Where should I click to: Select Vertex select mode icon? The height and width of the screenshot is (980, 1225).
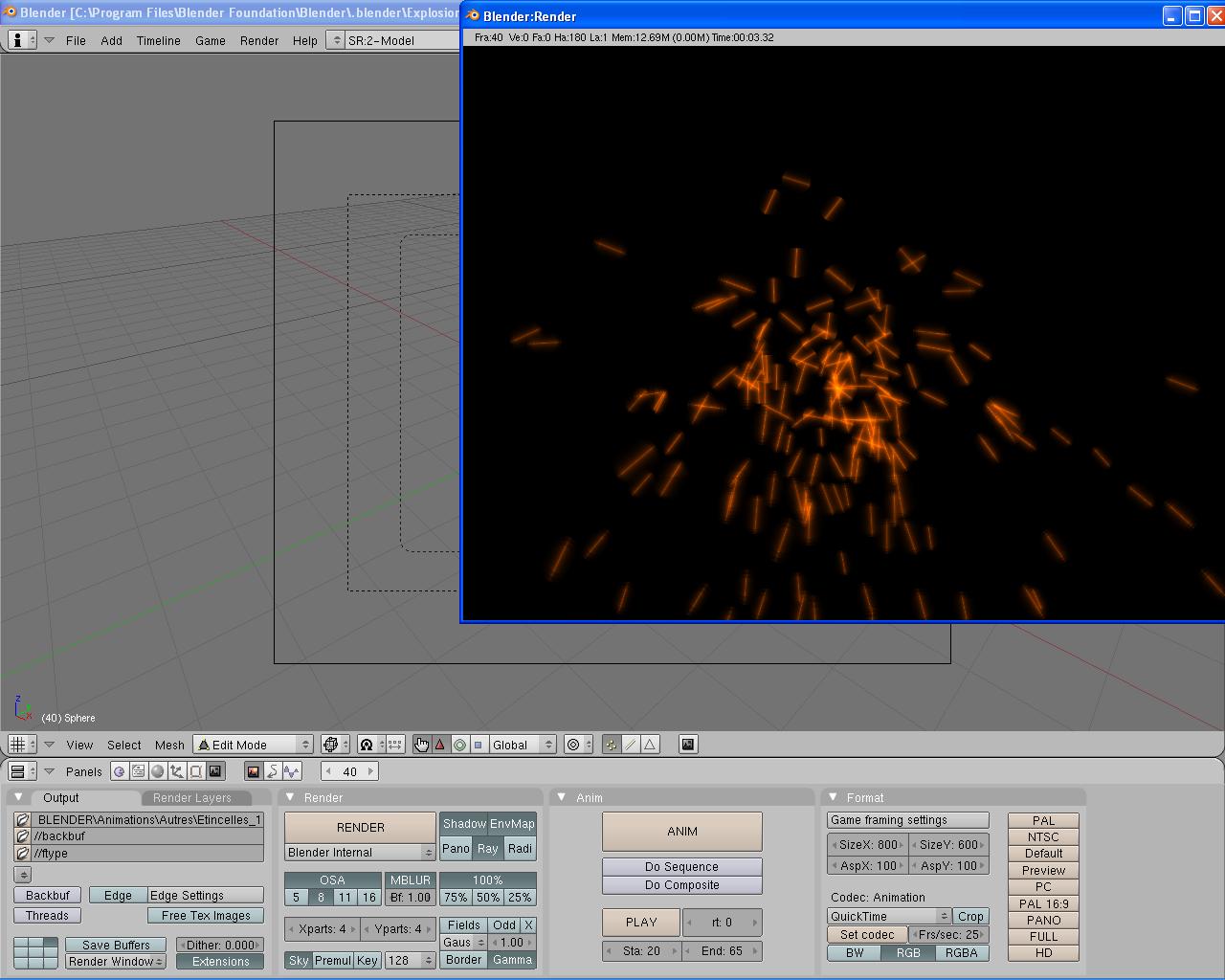click(x=612, y=745)
